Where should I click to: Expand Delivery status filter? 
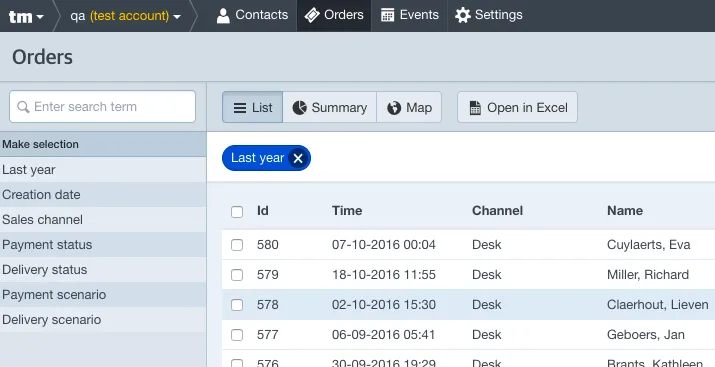click(x=103, y=270)
